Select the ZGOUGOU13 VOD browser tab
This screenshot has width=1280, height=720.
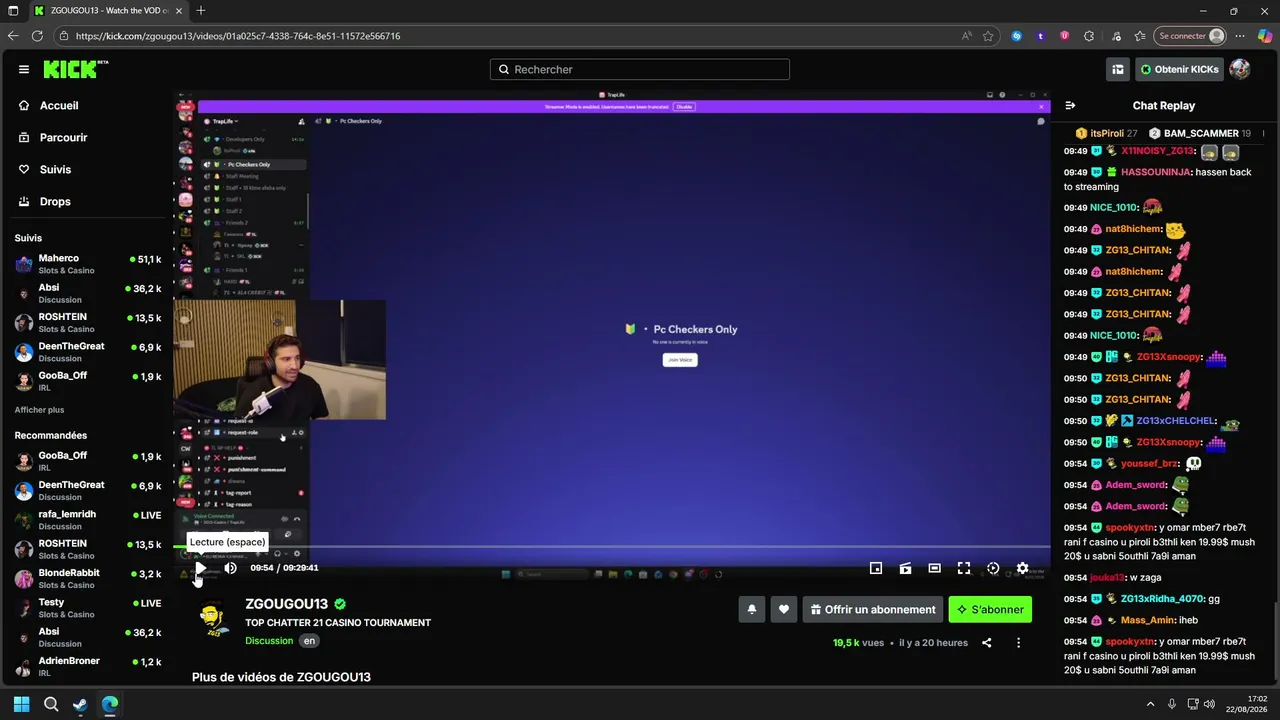tap(107, 11)
